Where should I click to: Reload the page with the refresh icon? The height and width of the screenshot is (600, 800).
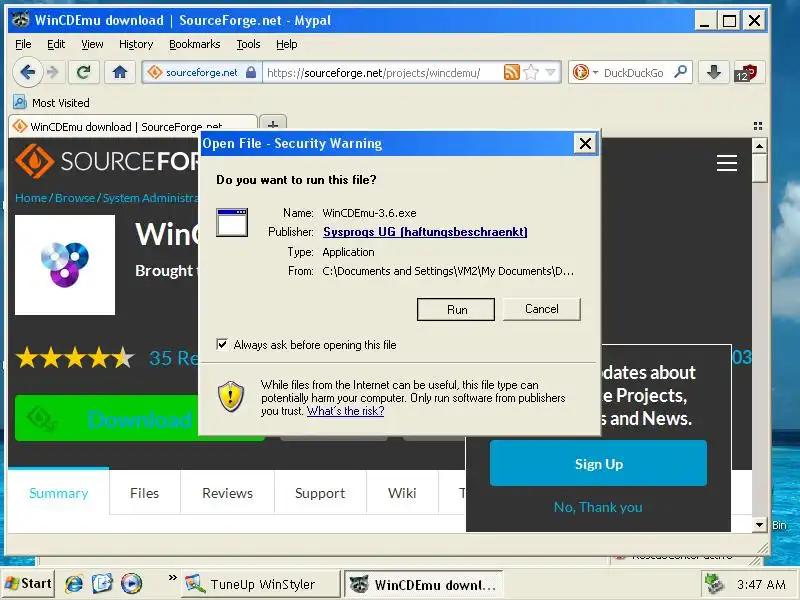pos(83,72)
